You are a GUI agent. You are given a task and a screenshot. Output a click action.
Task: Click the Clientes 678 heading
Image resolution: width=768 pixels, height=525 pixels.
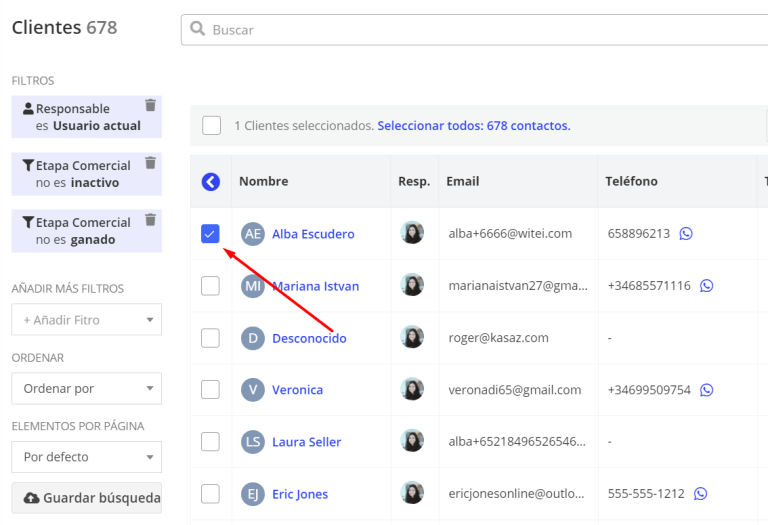tap(65, 27)
